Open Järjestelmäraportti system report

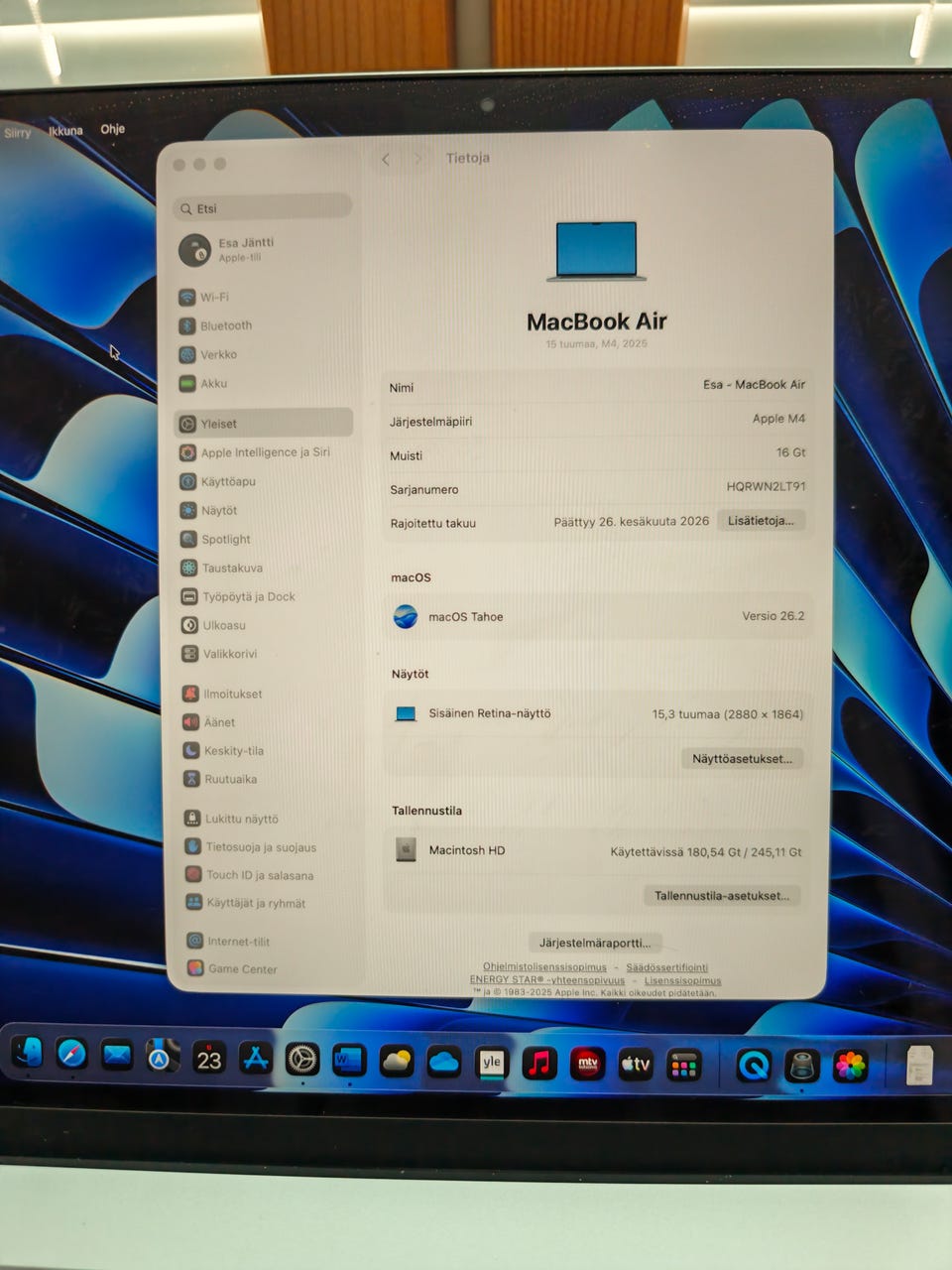595,943
